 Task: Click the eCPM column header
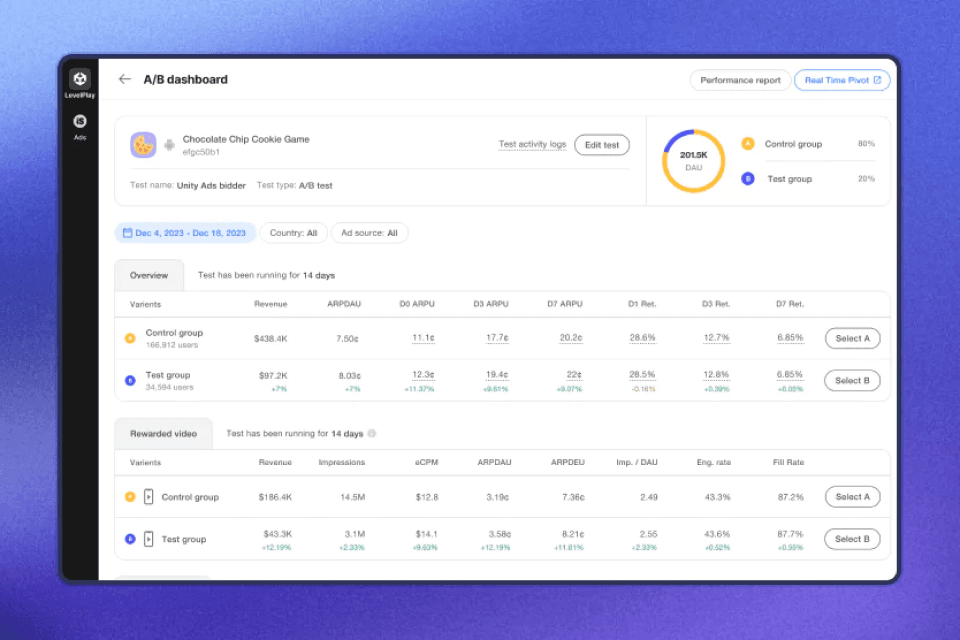pos(427,462)
